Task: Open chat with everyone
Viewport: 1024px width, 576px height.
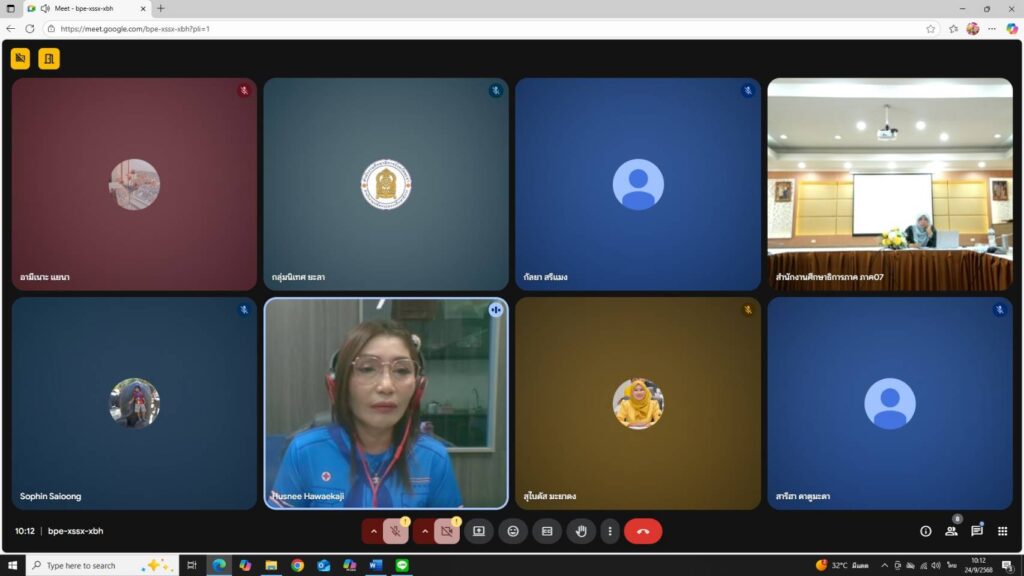Action: pos(977,531)
